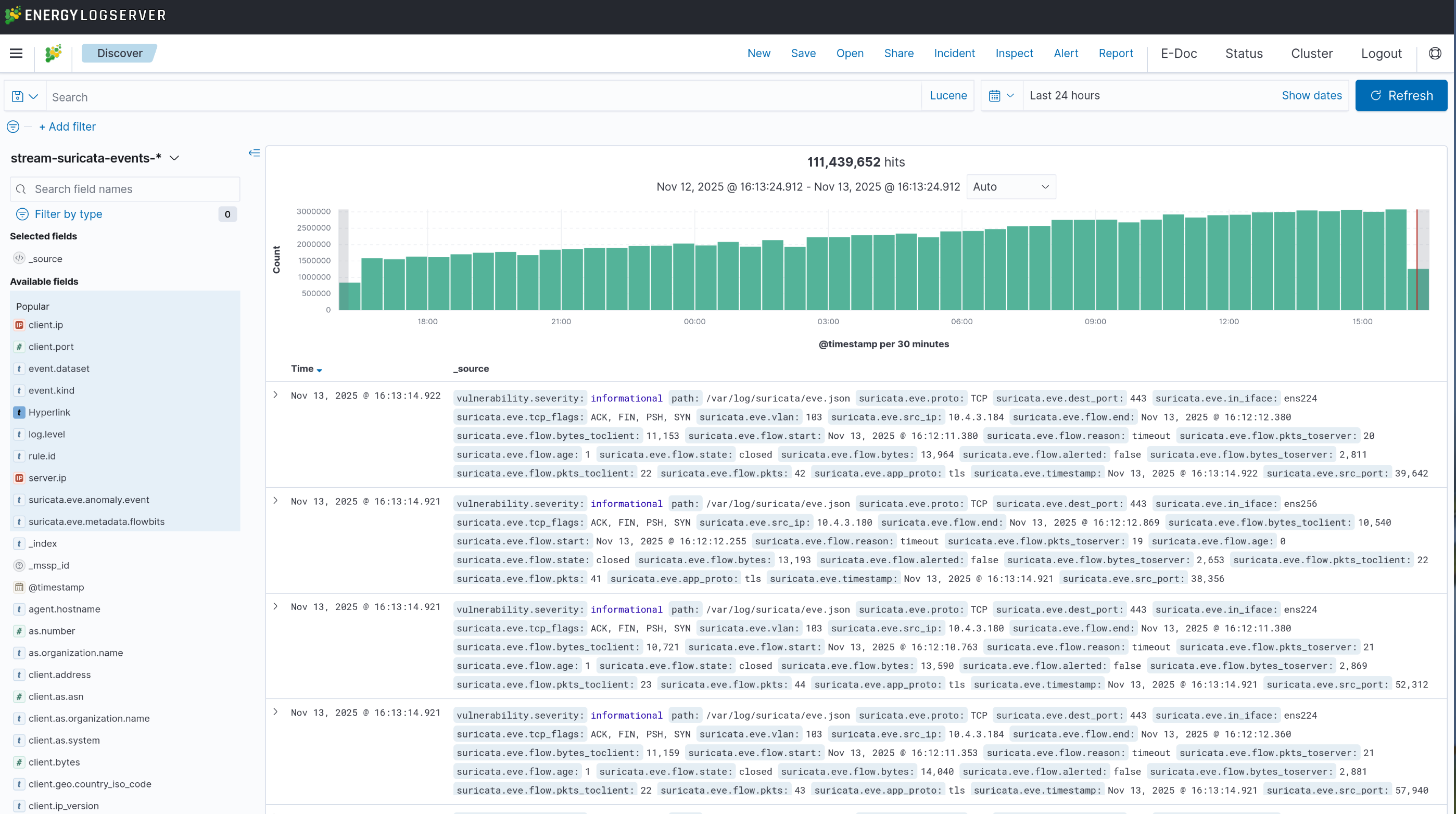Screen dimensions: 1456x814
Task: Open the Discover tab
Action: [119, 53]
